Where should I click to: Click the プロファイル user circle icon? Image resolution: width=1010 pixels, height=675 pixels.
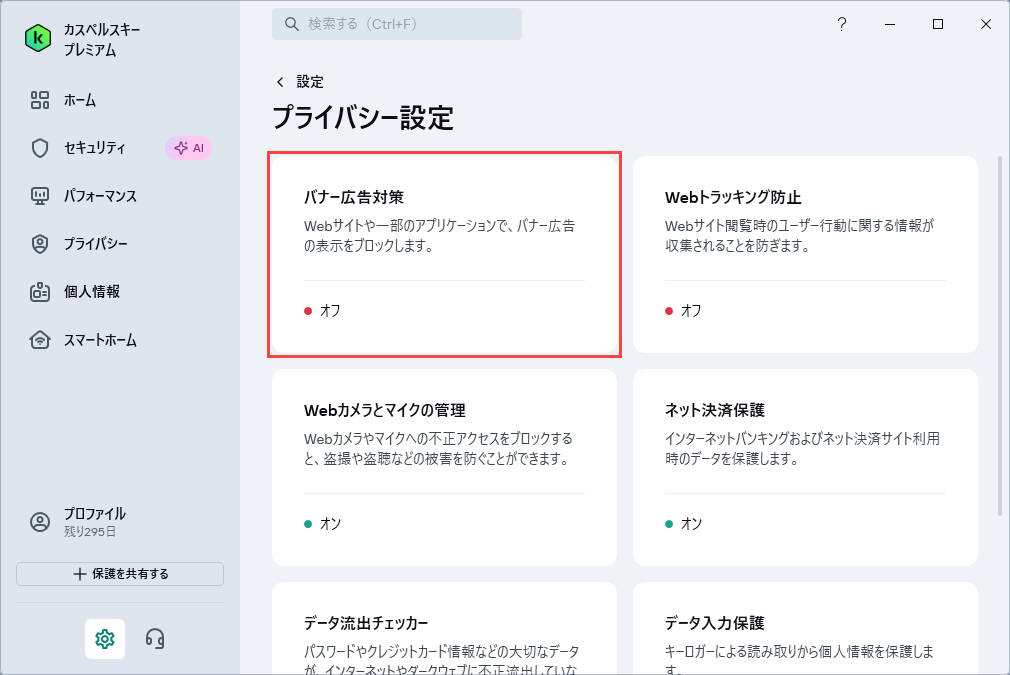click(40, 522)
